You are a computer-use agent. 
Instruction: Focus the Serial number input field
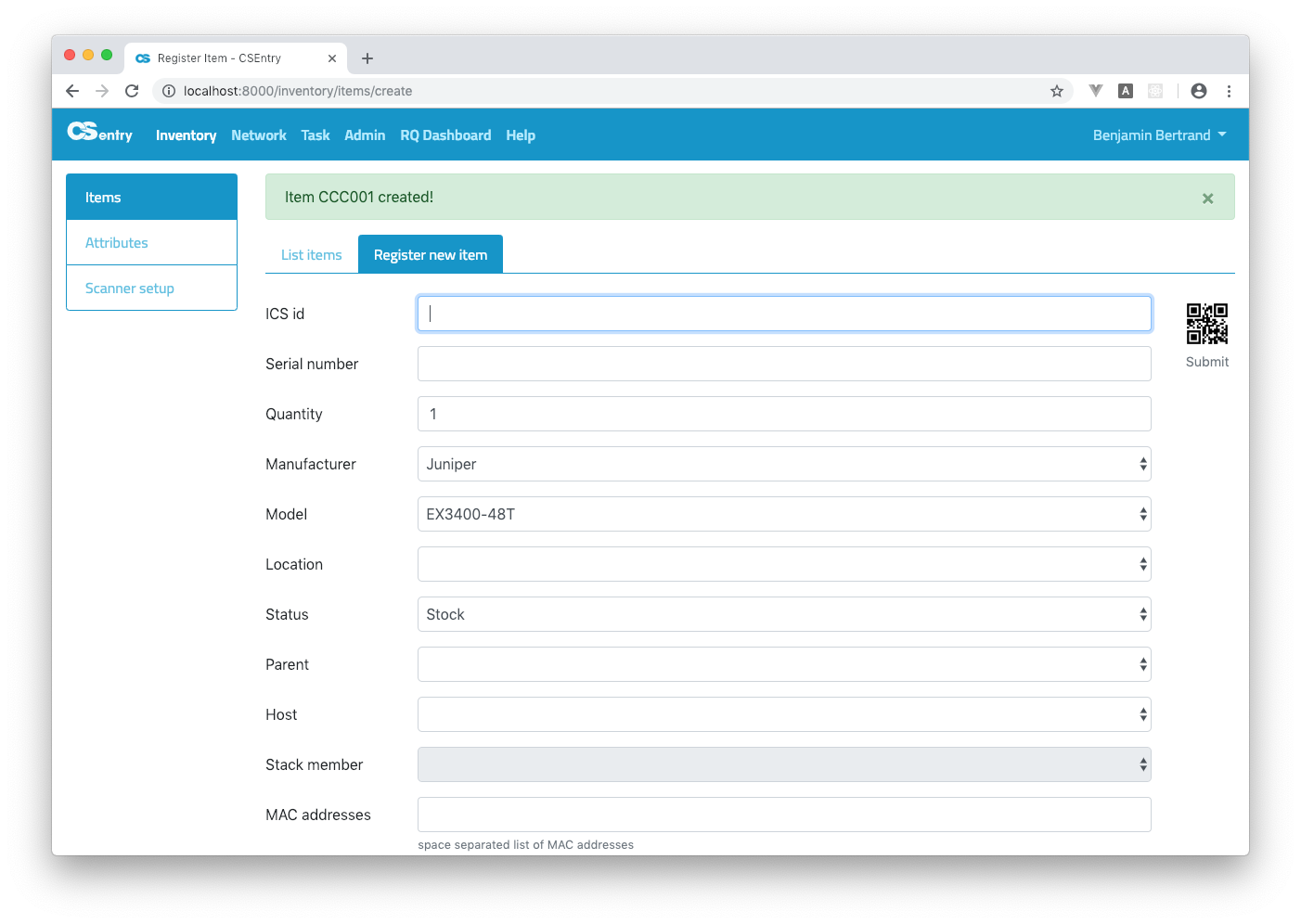click(x=783, y=364)
